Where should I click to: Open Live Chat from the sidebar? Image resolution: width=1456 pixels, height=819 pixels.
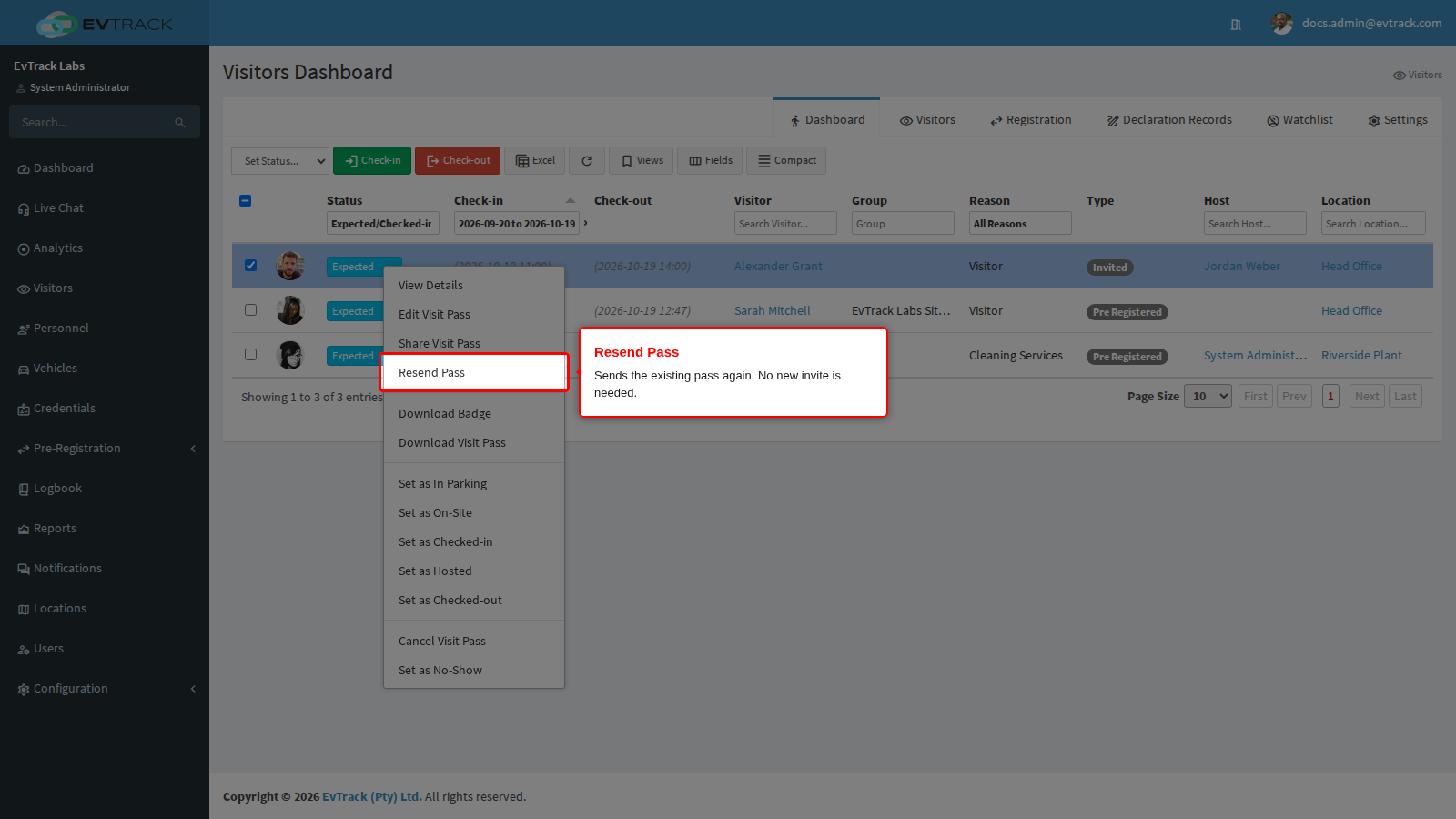pyautogui.click(x=58, y=208)
